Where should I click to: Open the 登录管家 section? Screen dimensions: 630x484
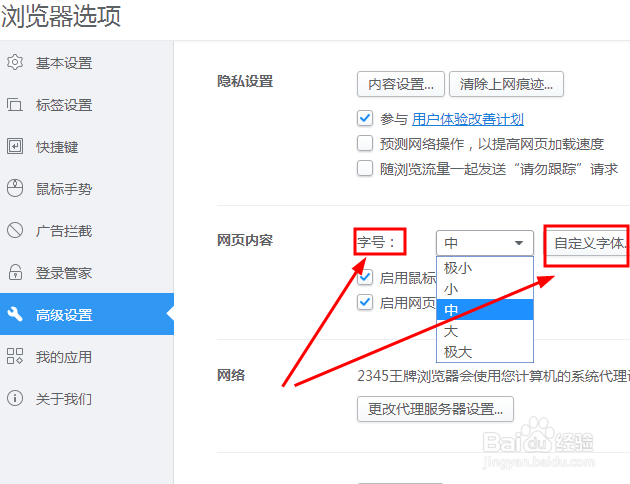point(87,272)
